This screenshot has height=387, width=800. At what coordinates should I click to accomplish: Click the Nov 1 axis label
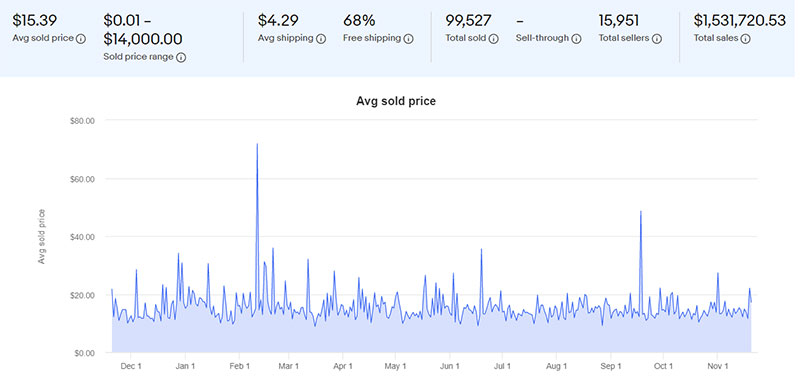pos(717,366)
